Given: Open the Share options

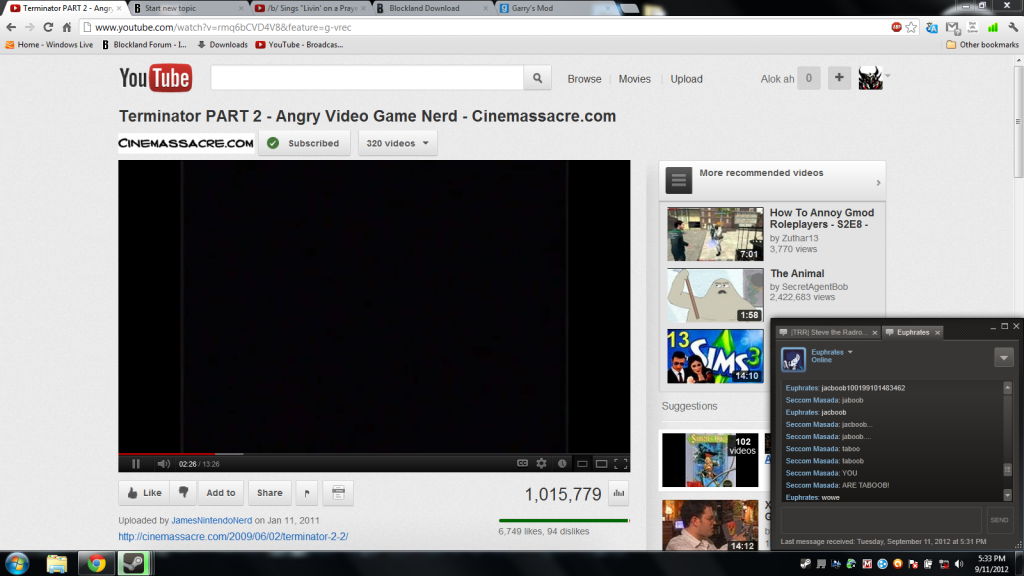Looking at the screenshot, I should point(270,492).
